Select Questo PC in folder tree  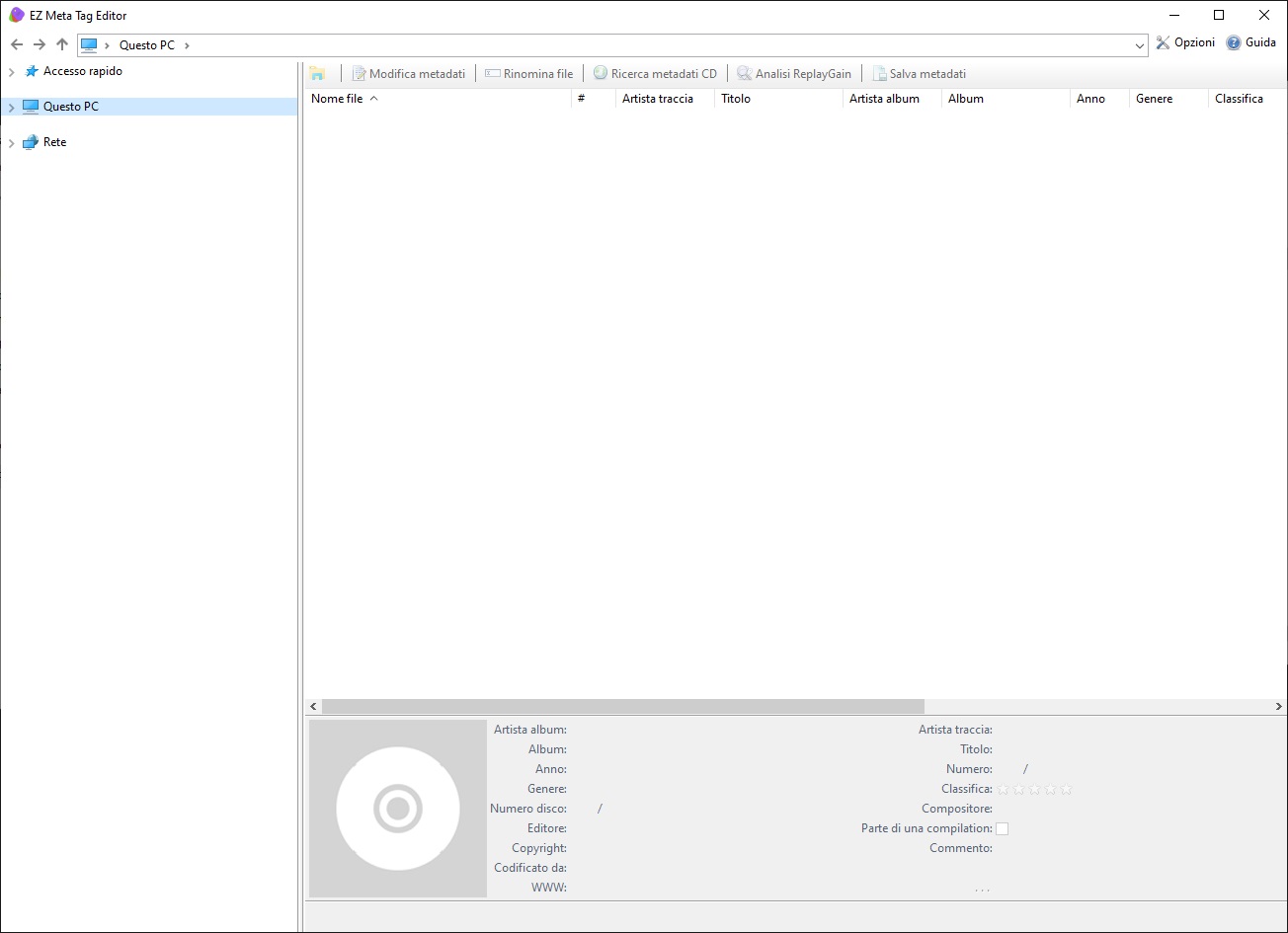pos(71,107)
